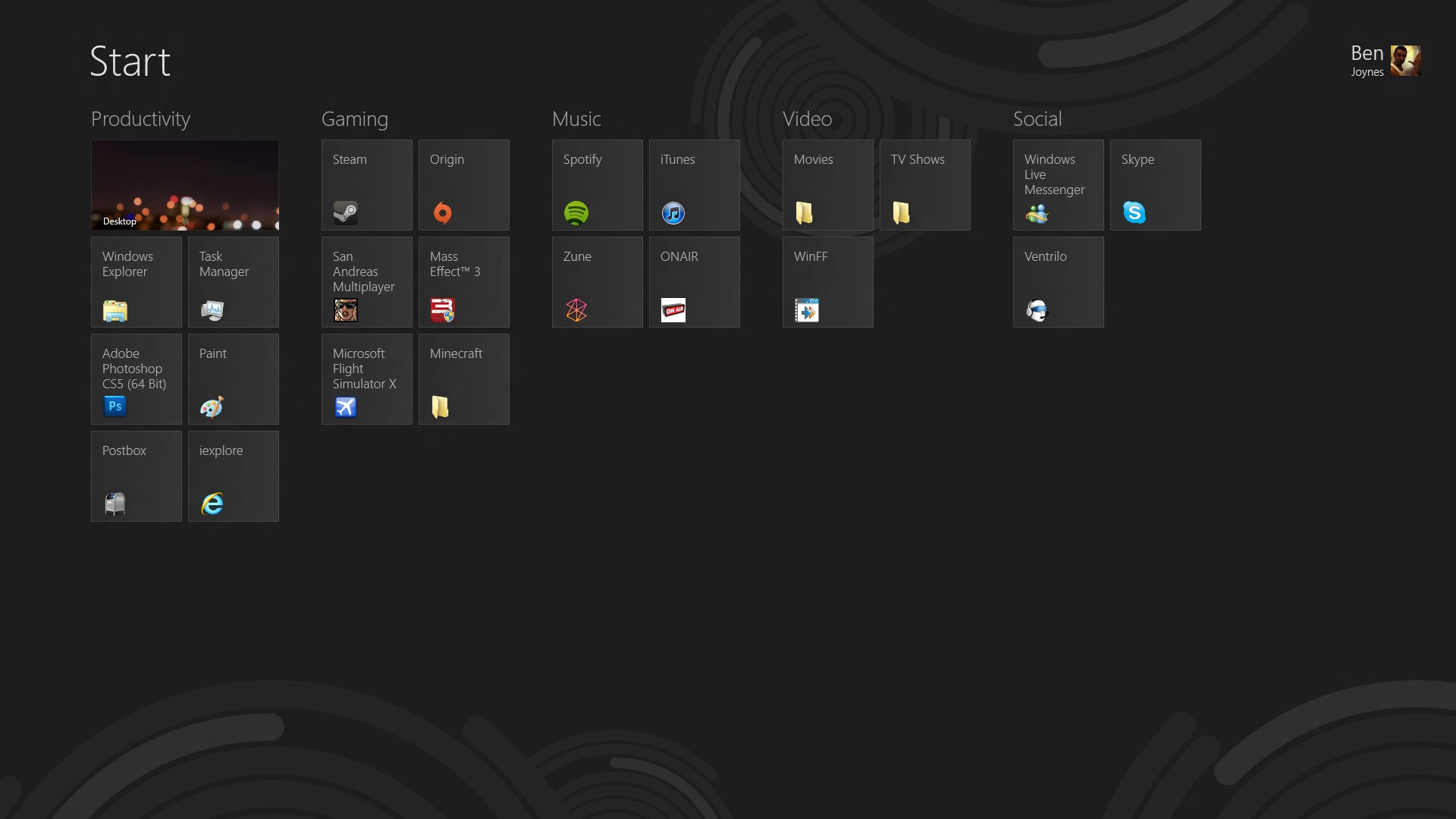The image size is (1456, 819).
Task: Select the Video group heading
Action: (x=808, y=119)
